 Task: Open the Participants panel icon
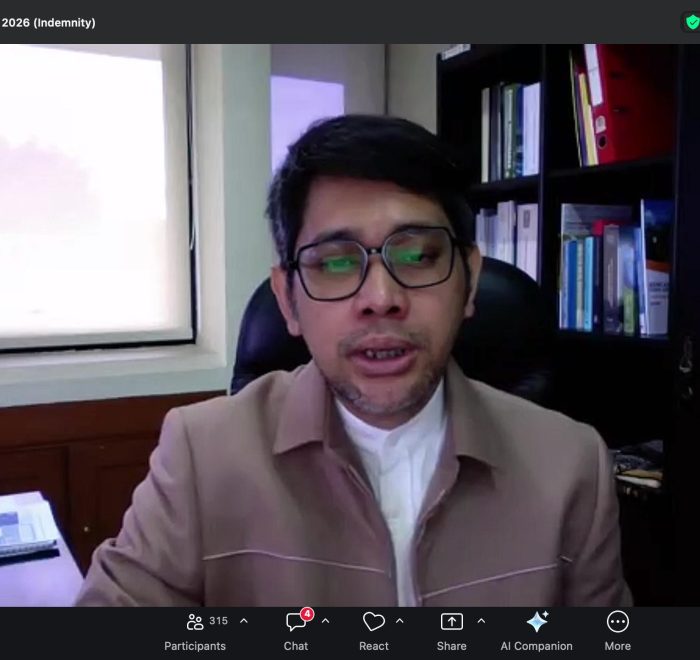pyautogui.click(x=195, y=622)
